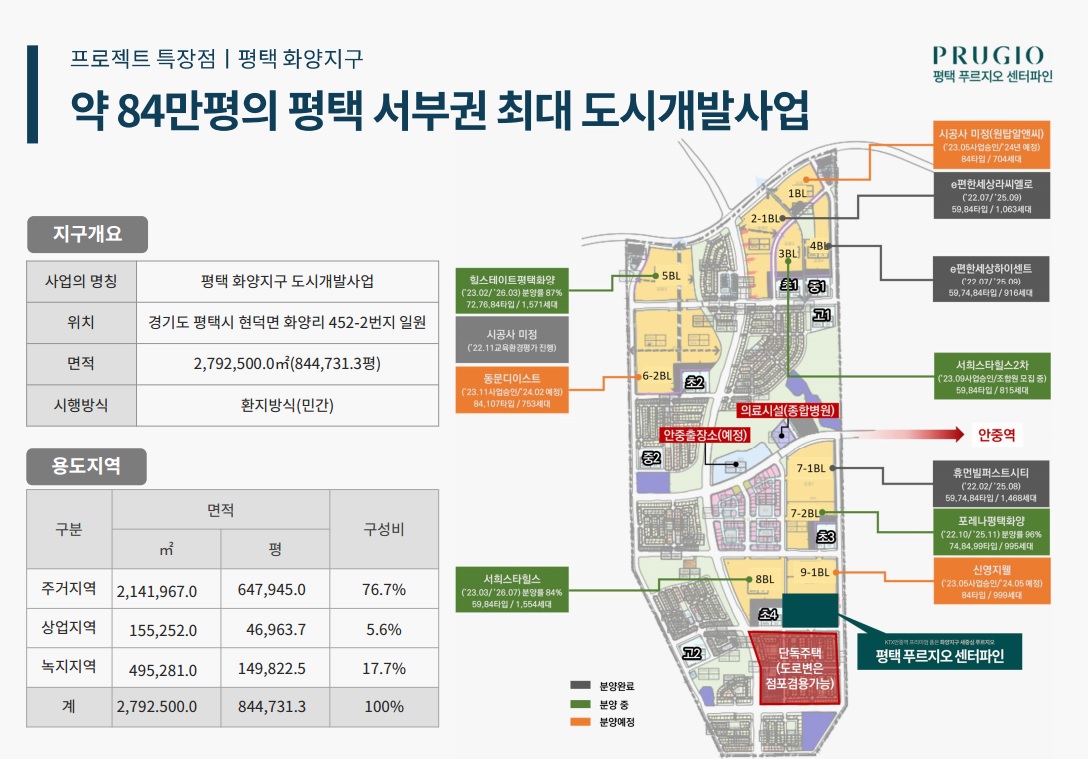The width and height of the screenshot is (1088, 759).
Task: Click the 평택 푸르지오 센터파인 callout label
Action: (x=940, y=651)
